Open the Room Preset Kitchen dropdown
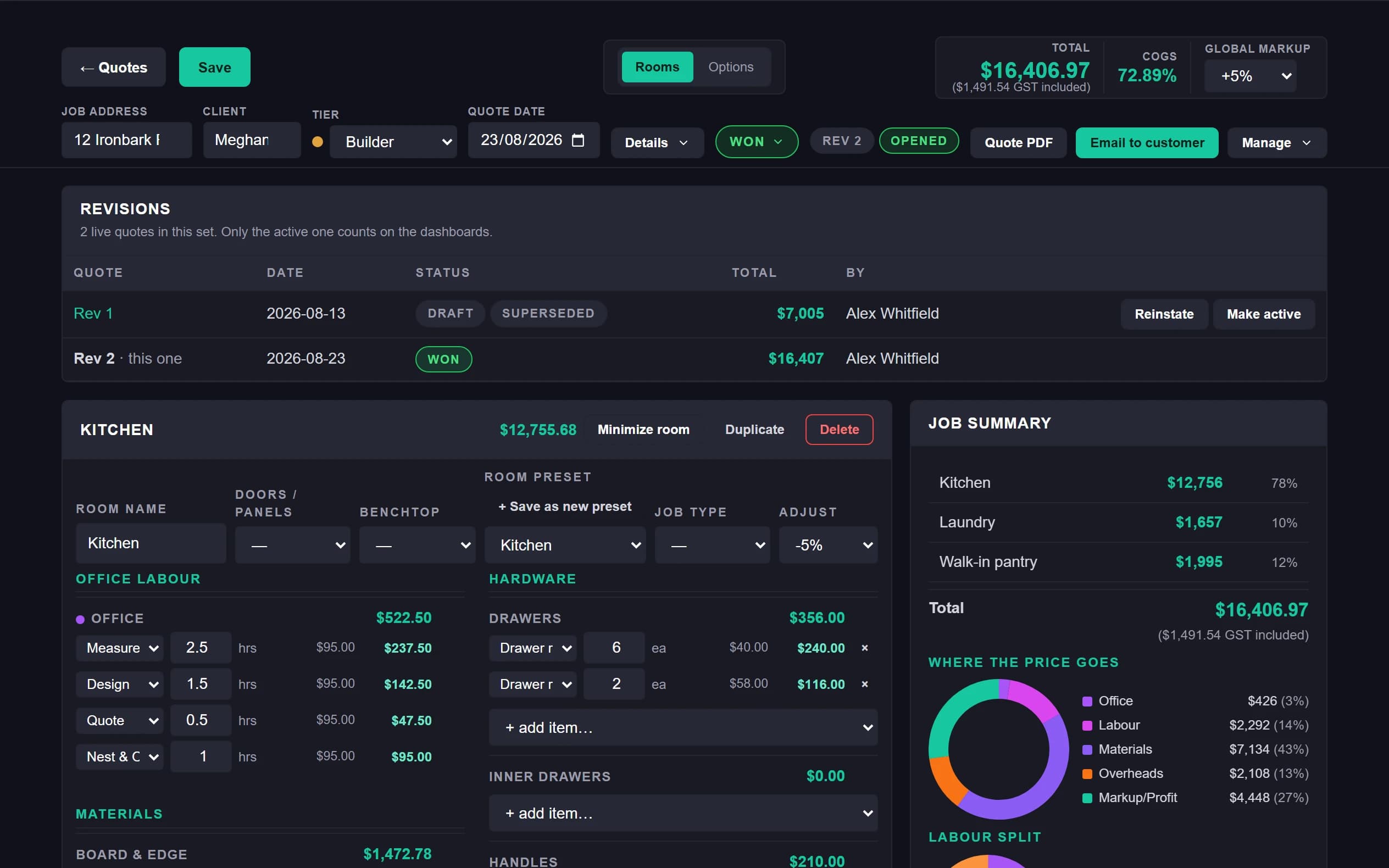Screen dimensions: 1389x868 pyautogui.click(x=565, y=545)
